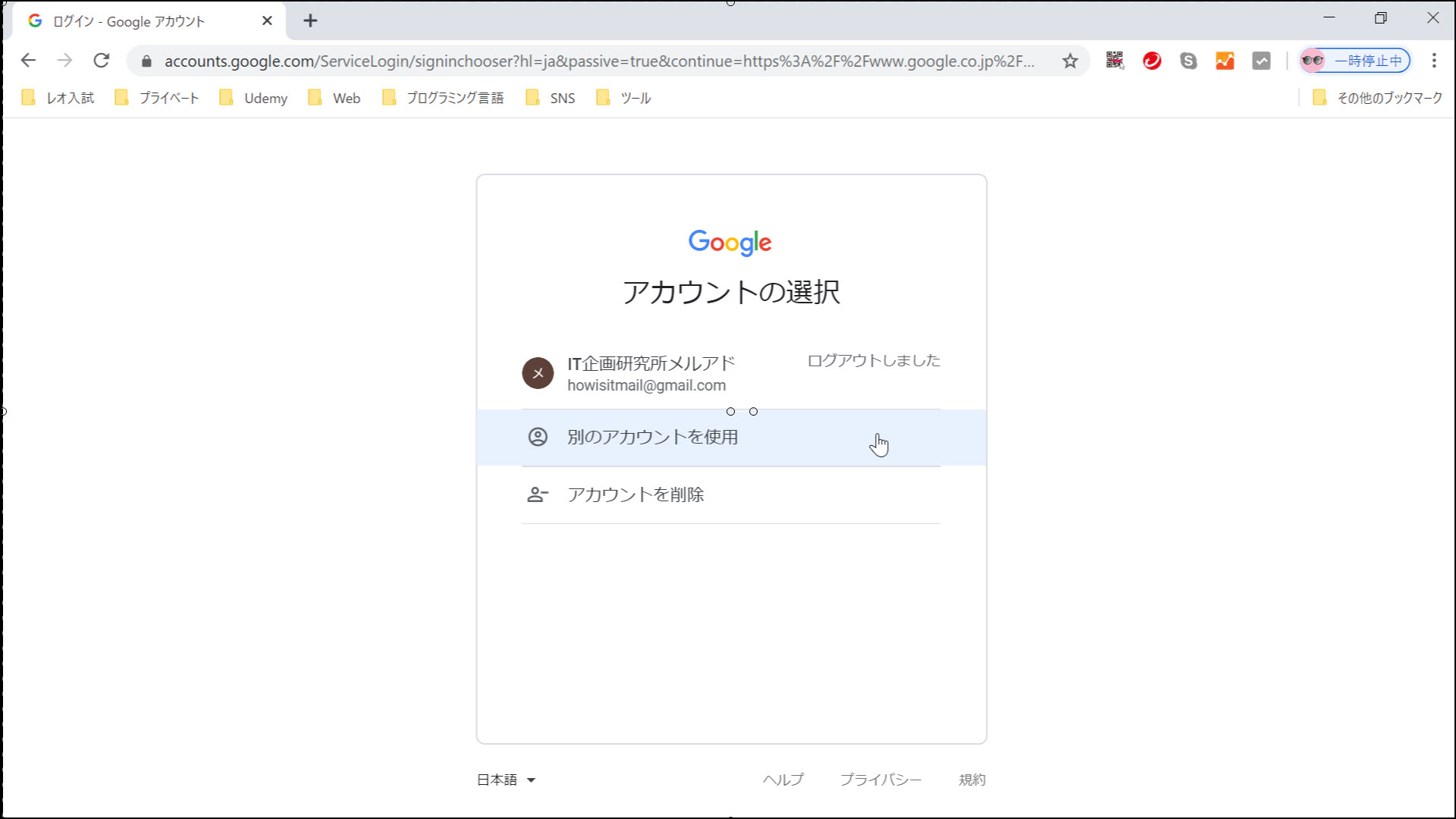Image resolution: width=1456 pixels, height=819 pixels.
Task: Minimize the Chrome window
Action: [1329, 17]
